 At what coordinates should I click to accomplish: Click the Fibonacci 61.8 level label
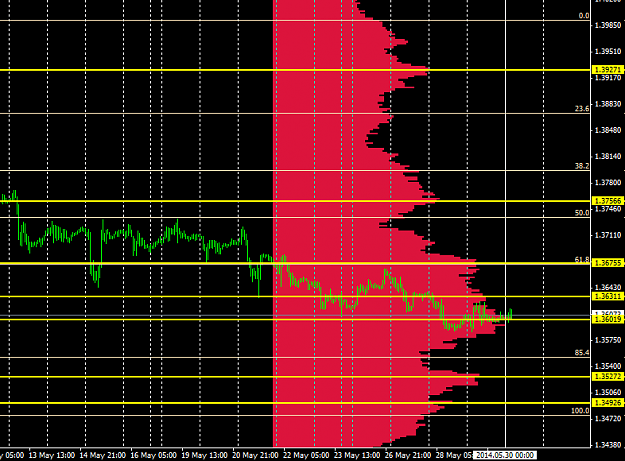pyautogui.click(x=582, y=259)
